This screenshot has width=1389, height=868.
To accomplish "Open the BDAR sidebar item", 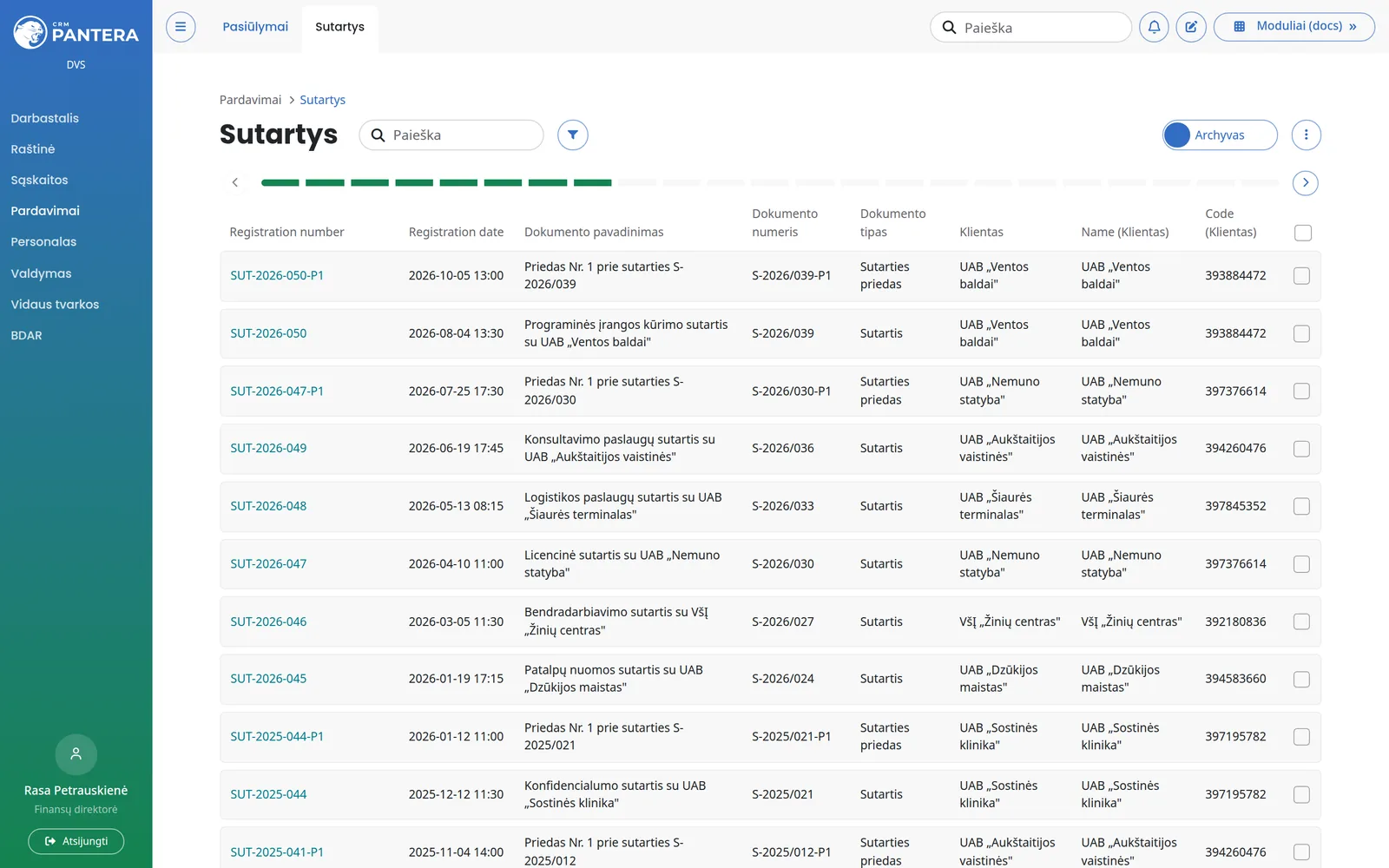I will [26, 336].
